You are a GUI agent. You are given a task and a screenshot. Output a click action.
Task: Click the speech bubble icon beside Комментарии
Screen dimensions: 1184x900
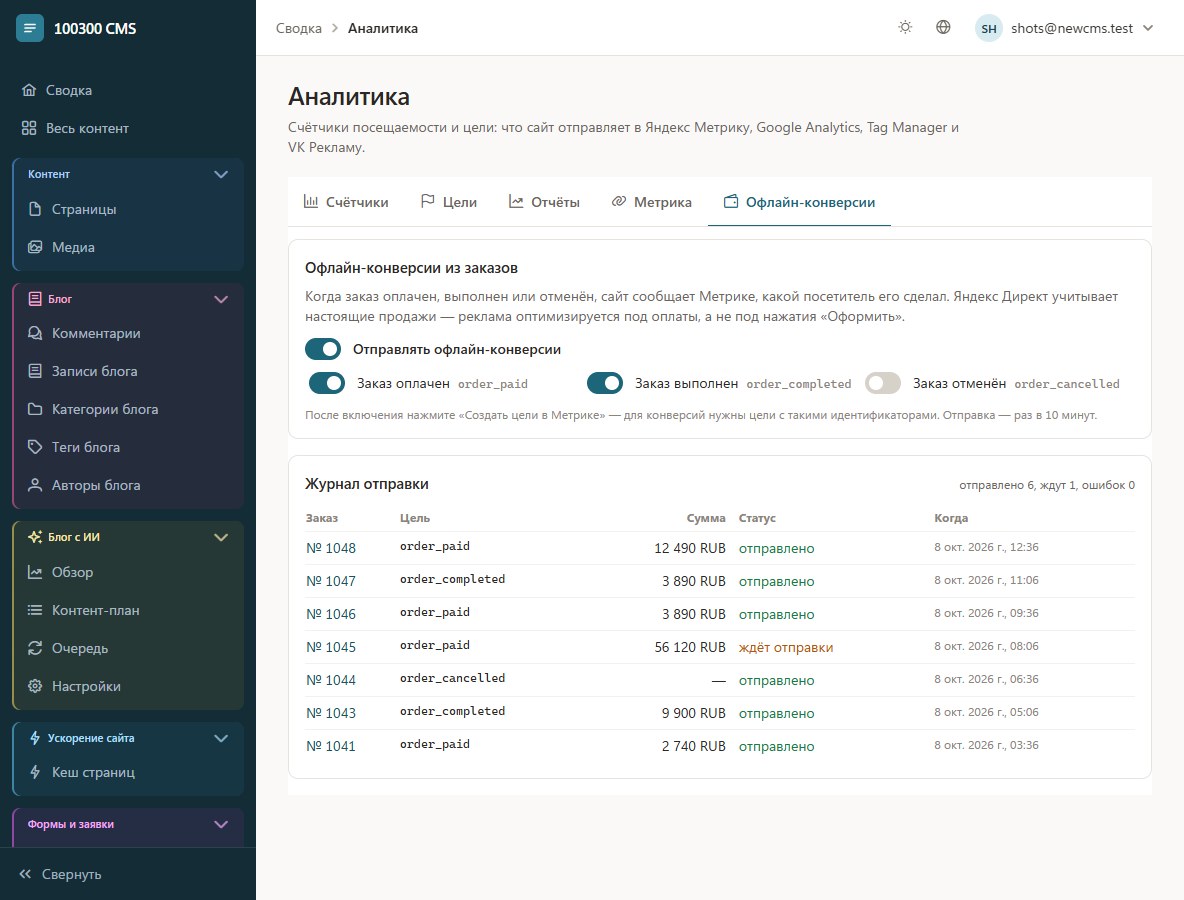coord(35,333)
